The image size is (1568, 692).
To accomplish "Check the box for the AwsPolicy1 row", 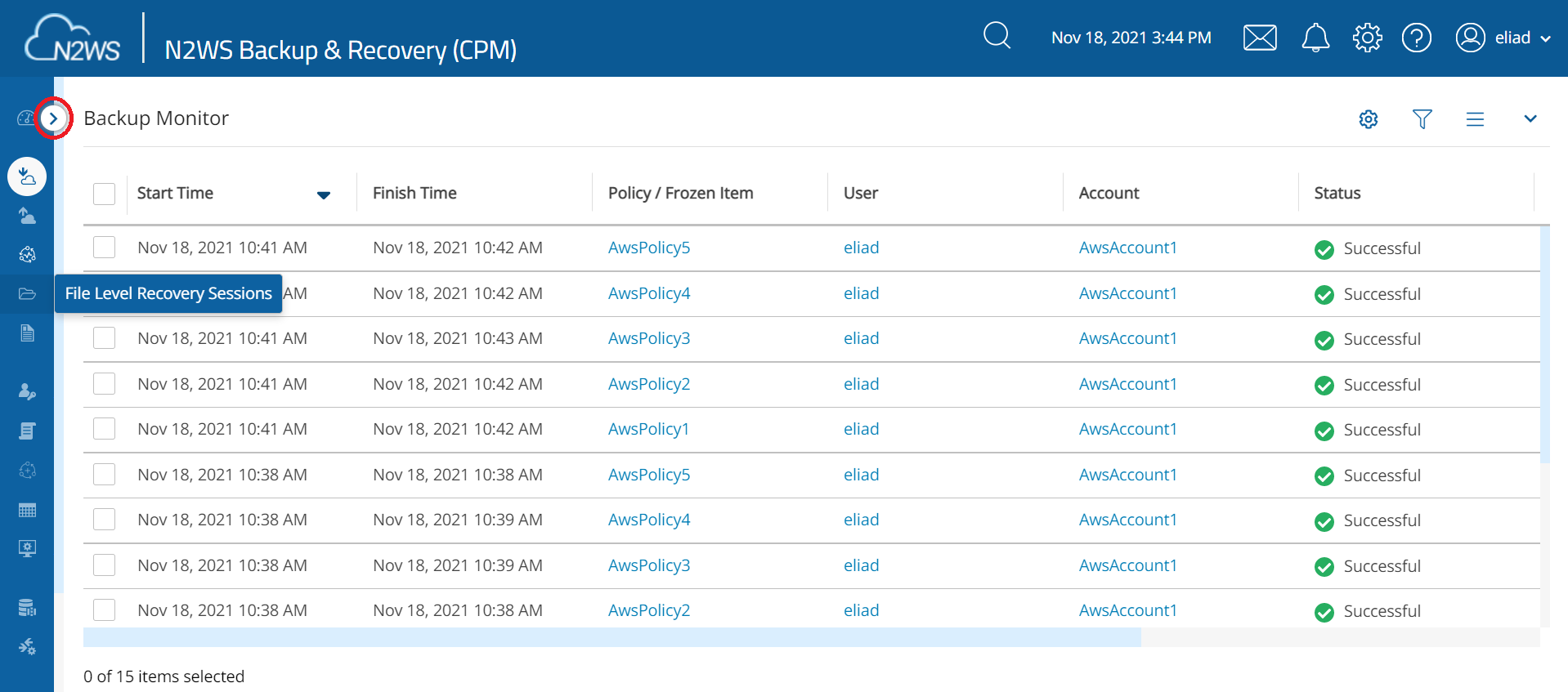I will tap(104, 429).
